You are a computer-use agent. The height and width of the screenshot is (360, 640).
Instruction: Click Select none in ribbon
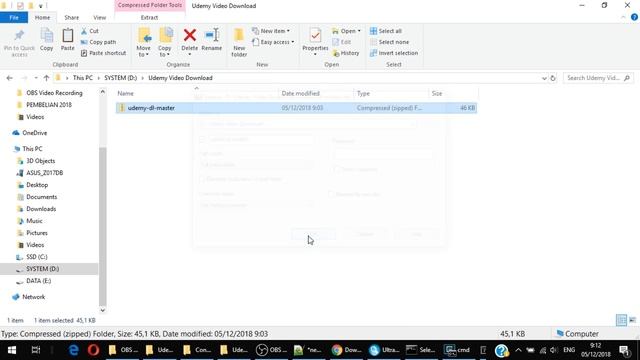[389, 42]
